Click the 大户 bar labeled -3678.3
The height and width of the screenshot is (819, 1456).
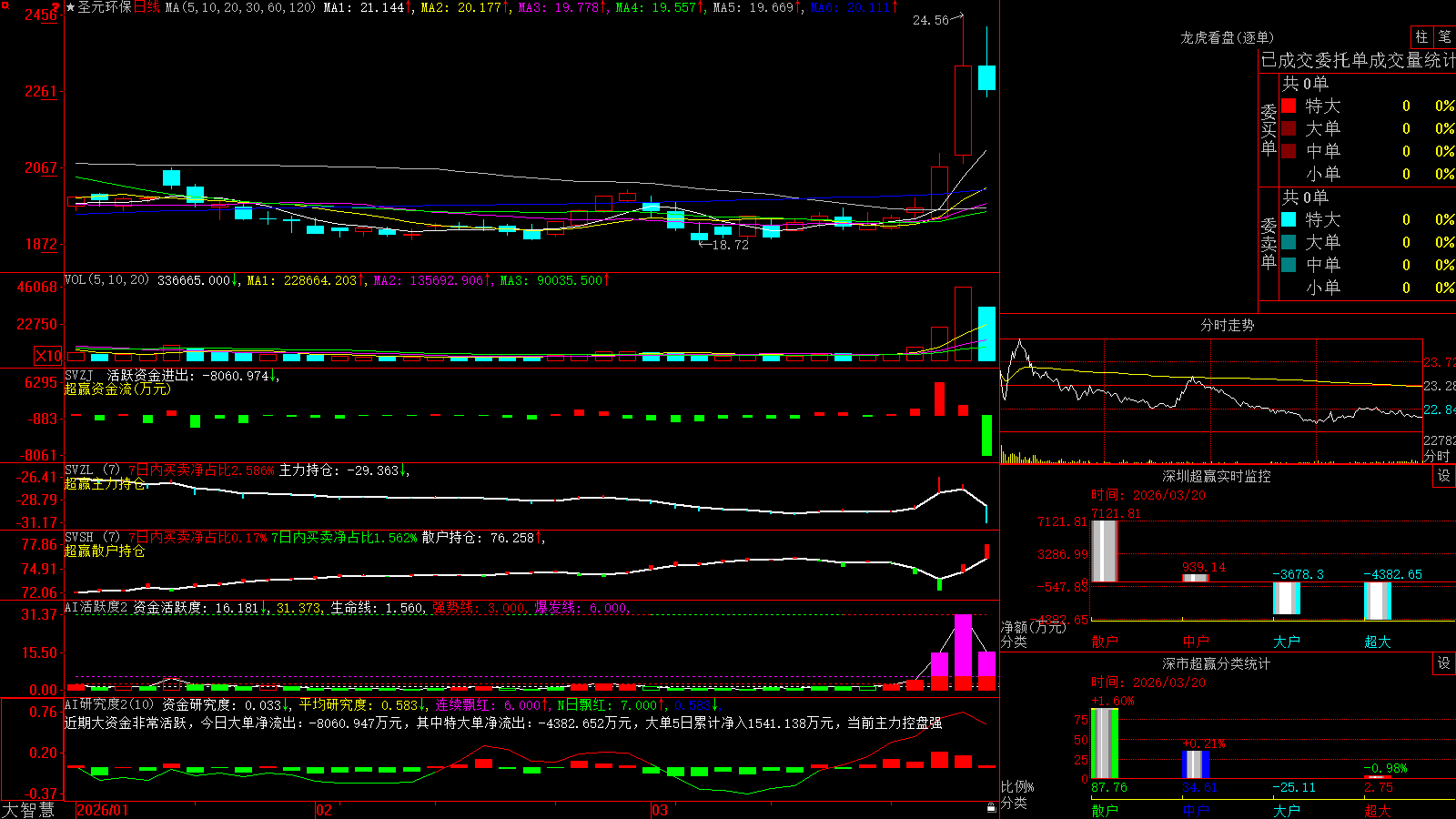point(1287,598)
